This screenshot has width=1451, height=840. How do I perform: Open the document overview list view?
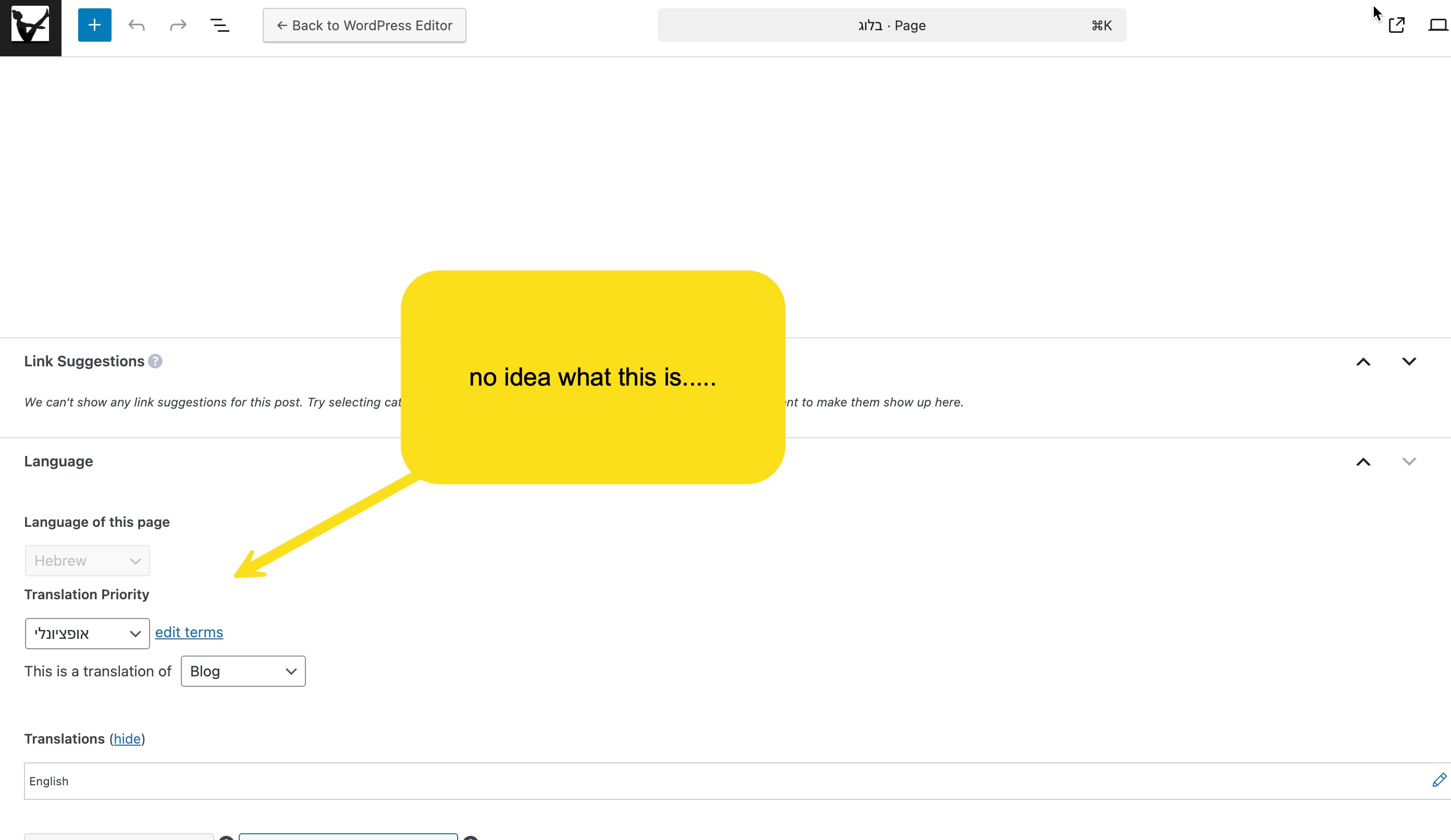pyautogui.click(x=219, y=26)
